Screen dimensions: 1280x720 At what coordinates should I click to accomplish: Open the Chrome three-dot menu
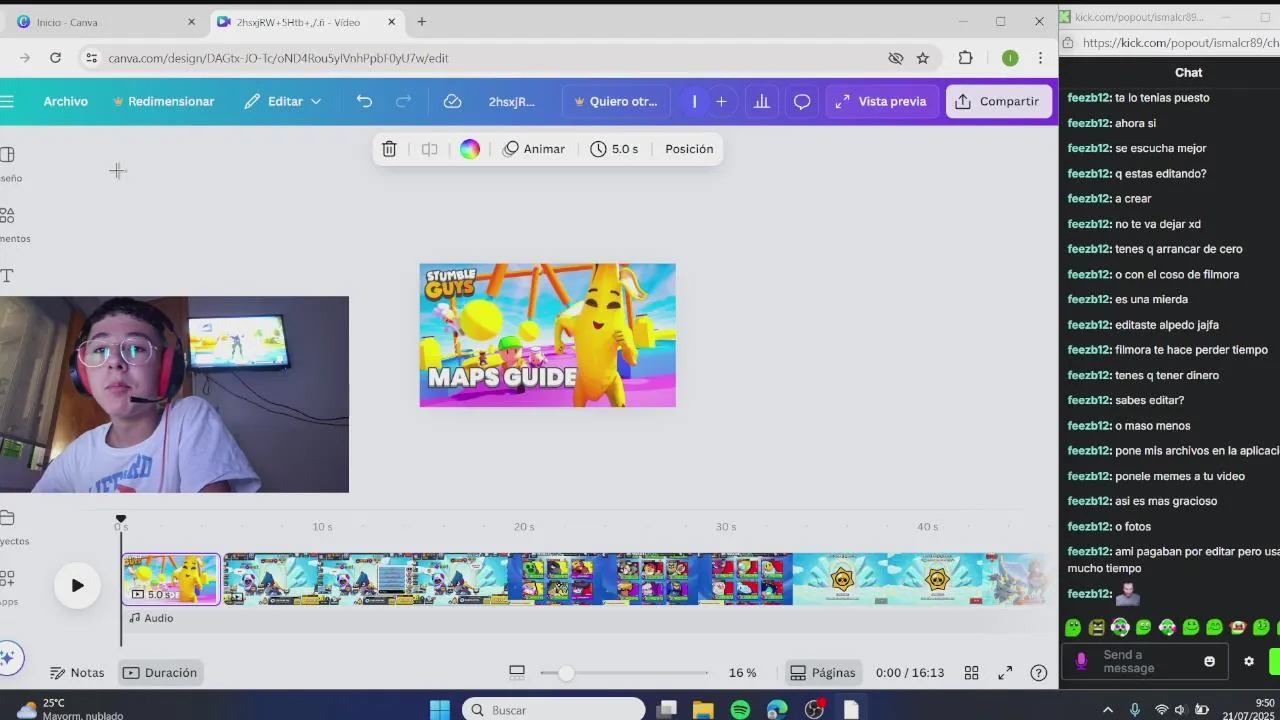(x=1041, y=58)
